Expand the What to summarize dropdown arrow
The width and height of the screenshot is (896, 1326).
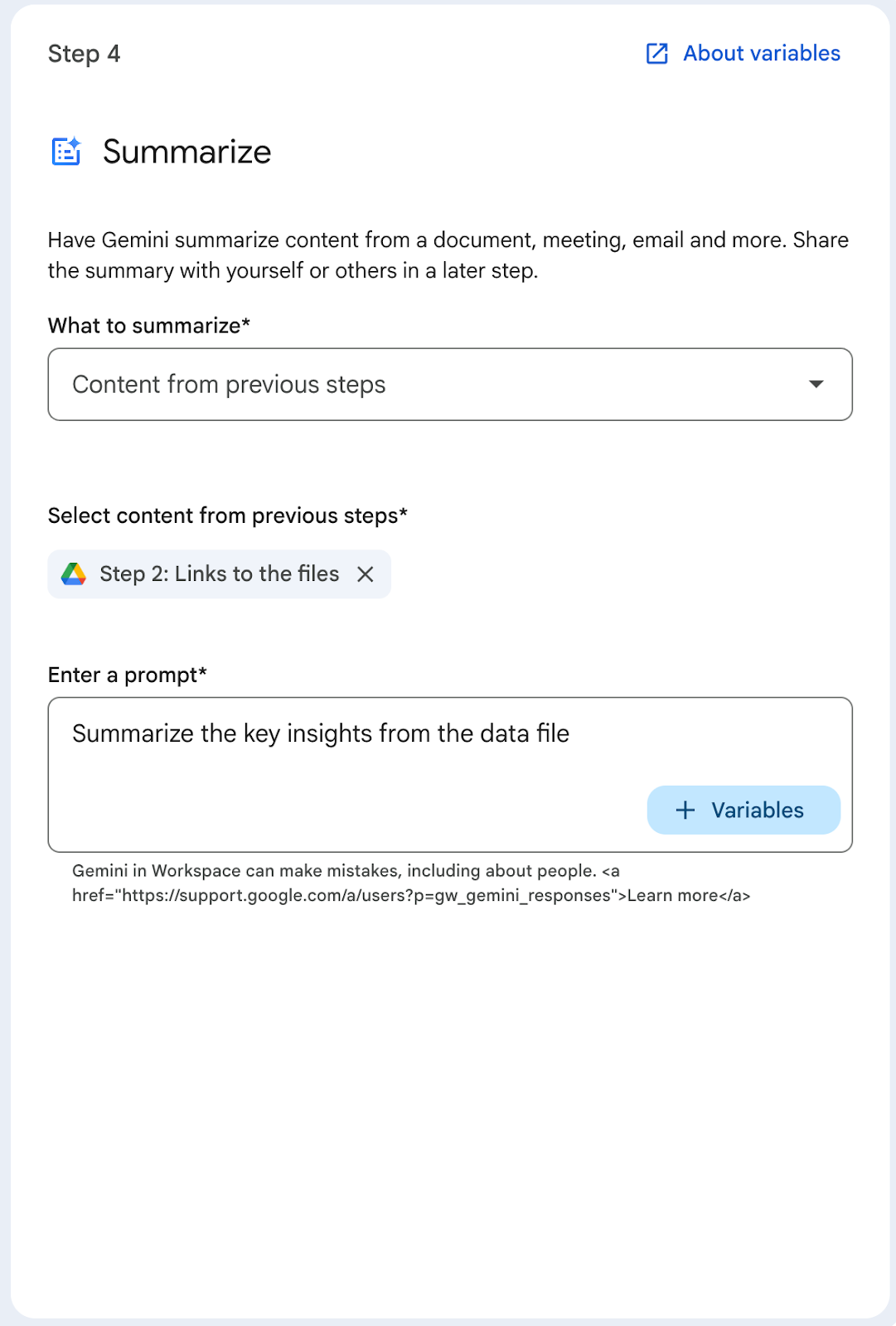click(816, 385)
